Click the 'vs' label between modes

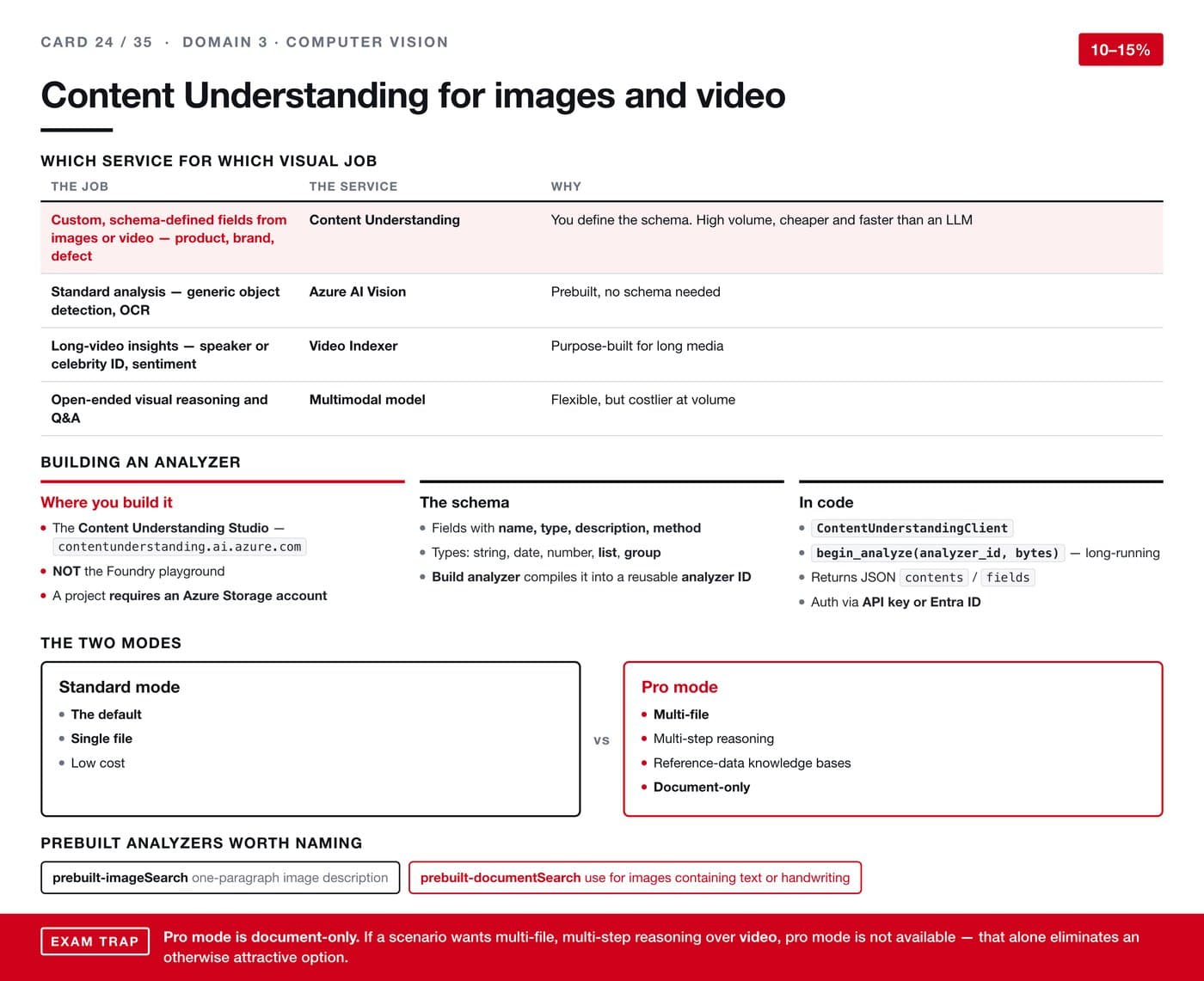pos(601,740)
